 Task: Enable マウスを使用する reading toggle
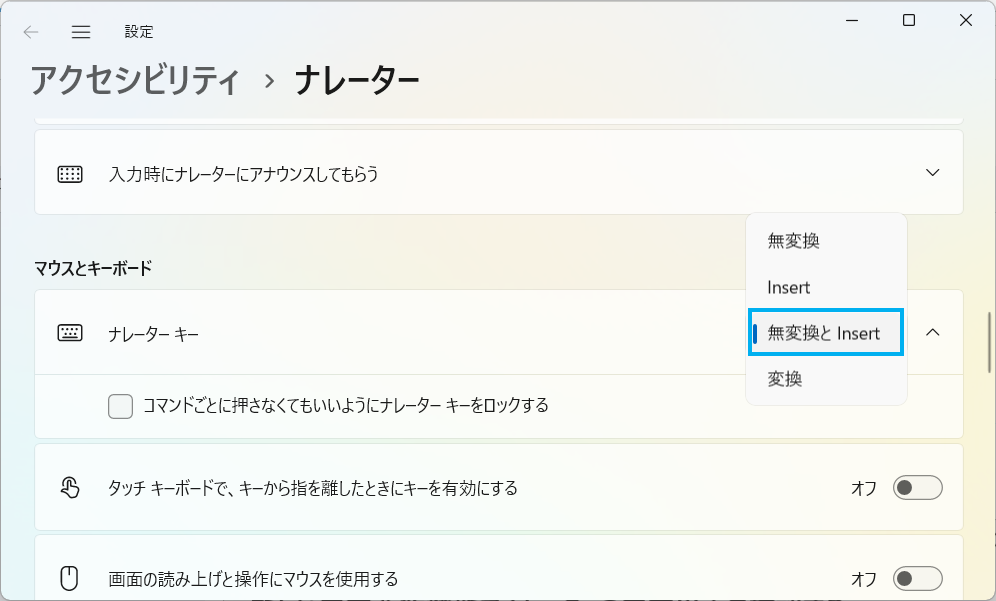tap(917, 579)
